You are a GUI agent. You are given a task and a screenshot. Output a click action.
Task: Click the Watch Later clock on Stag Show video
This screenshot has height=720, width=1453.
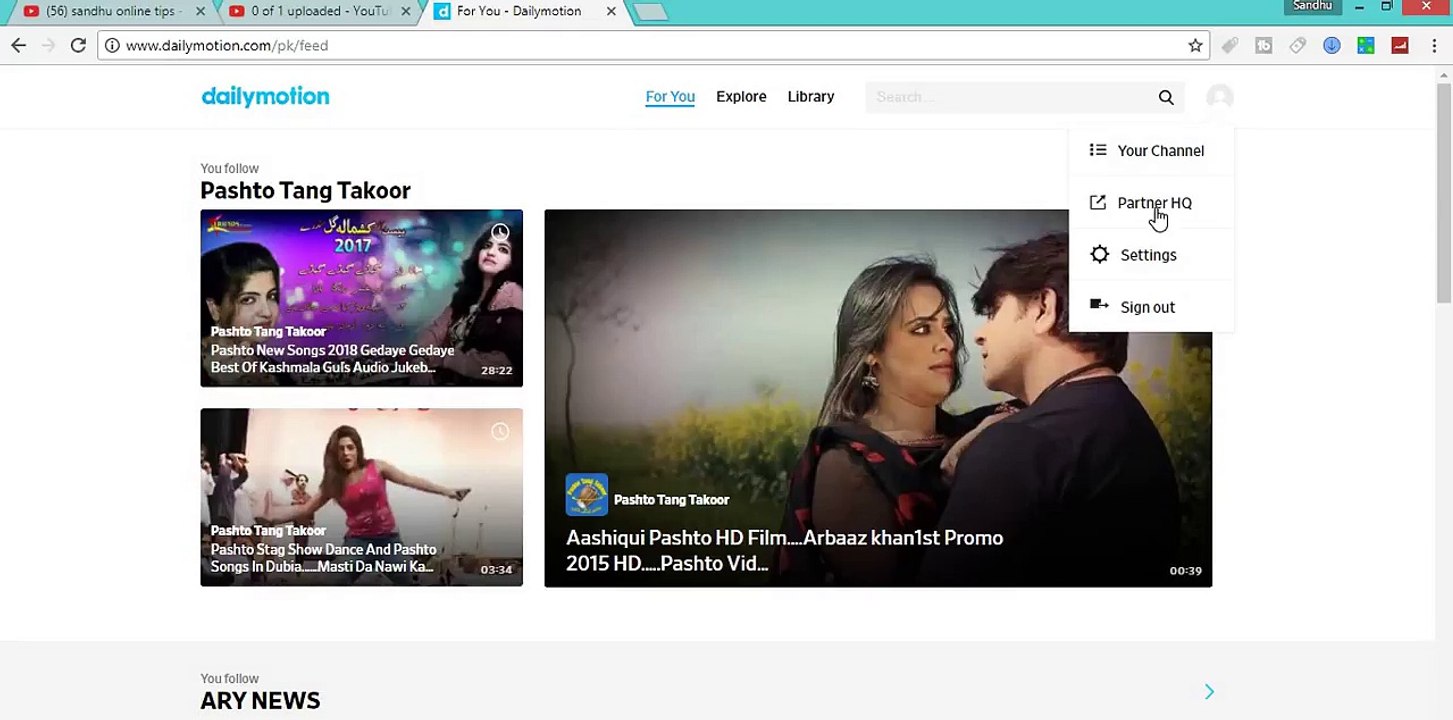pyautogui.click(x=500, y=432)
